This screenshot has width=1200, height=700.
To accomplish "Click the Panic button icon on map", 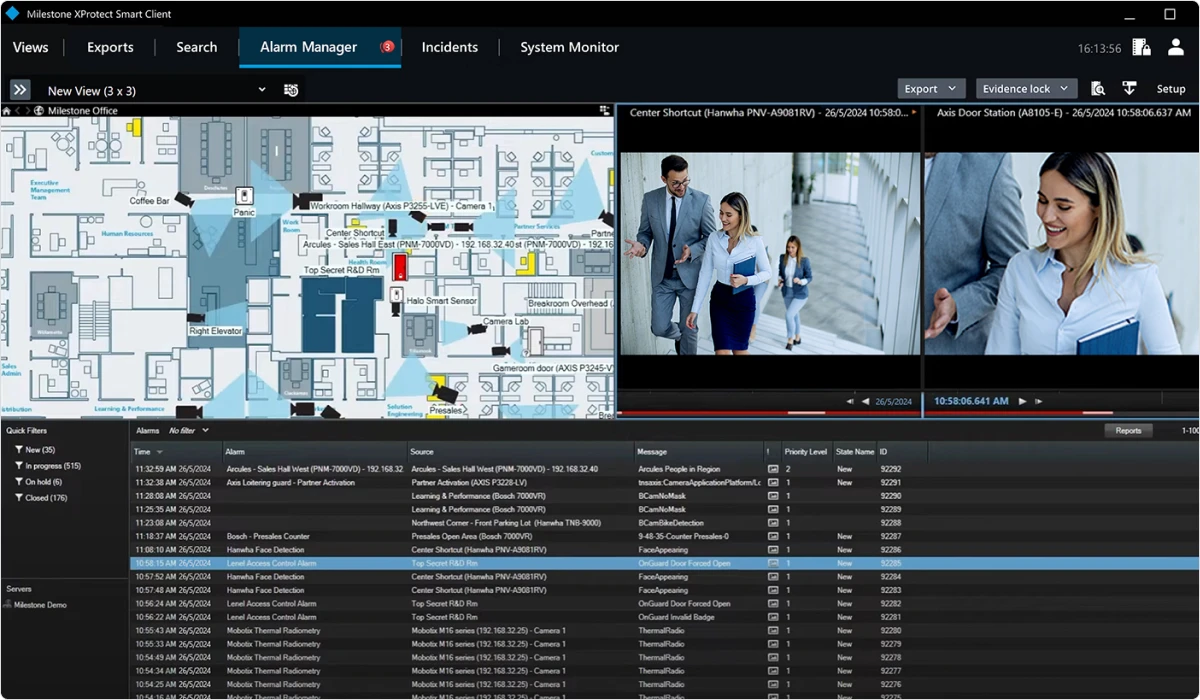I will click(x=244, y=194).
